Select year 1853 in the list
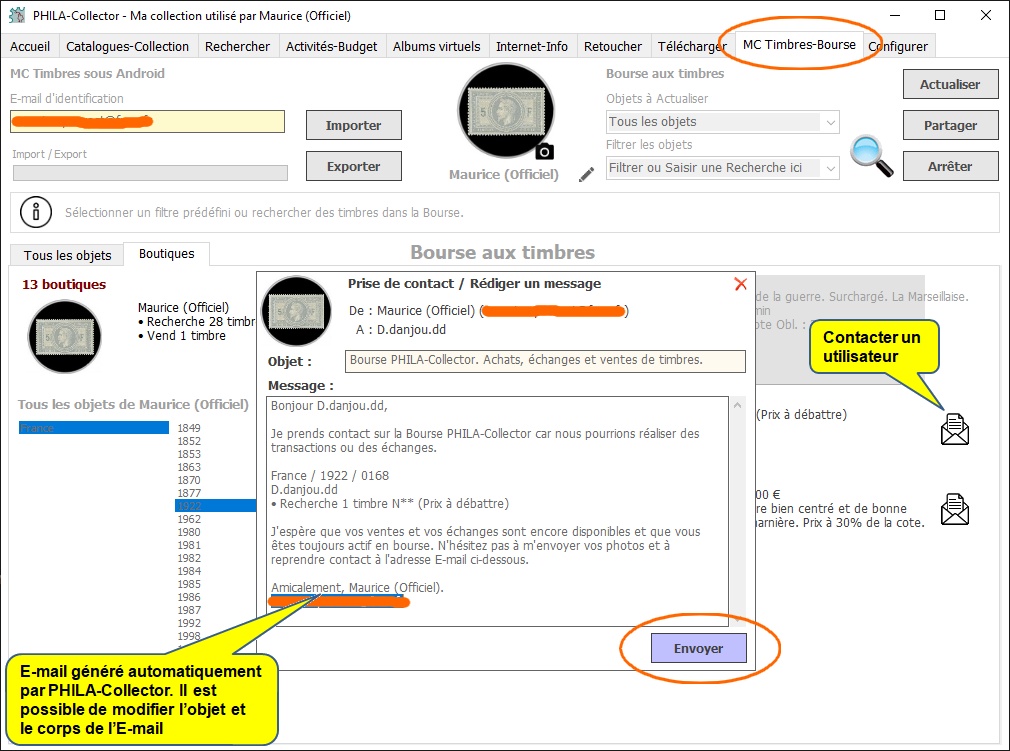 [x=189, y=453]
